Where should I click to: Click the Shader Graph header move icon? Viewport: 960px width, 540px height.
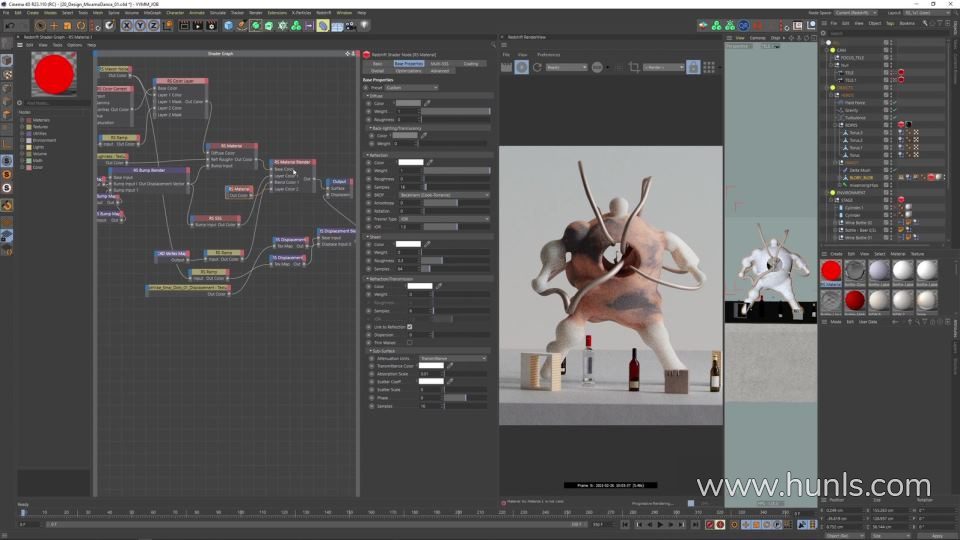pyautogui.click(x=348, y=54)
